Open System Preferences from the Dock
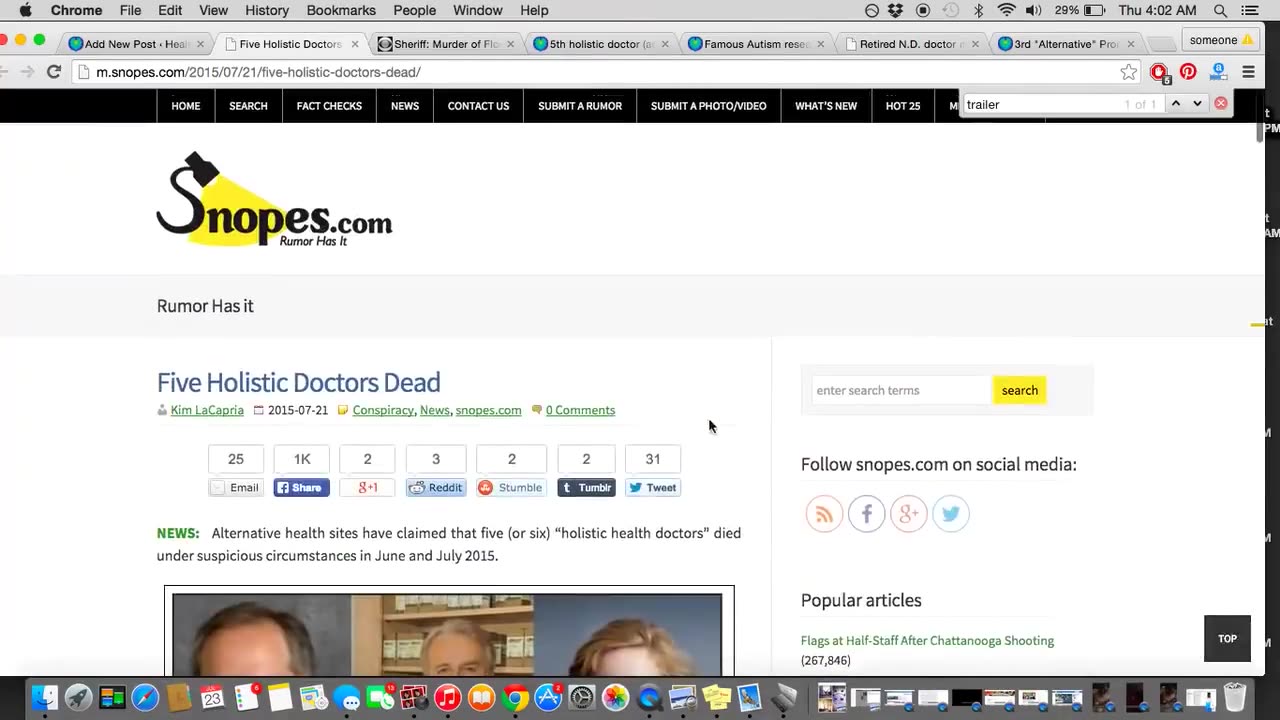 click(x=582, y=697)
